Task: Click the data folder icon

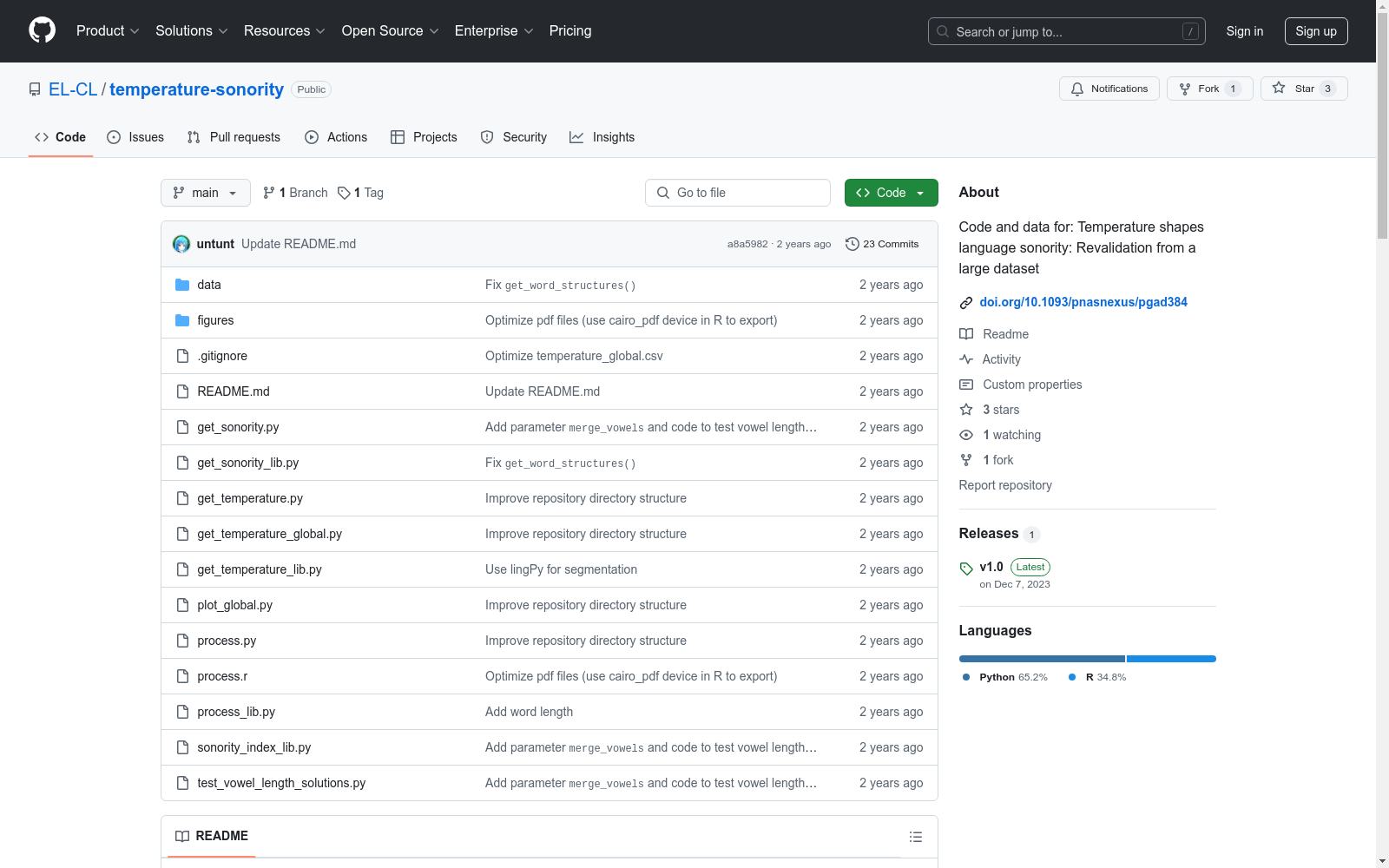Action: (x=182, y=285)
